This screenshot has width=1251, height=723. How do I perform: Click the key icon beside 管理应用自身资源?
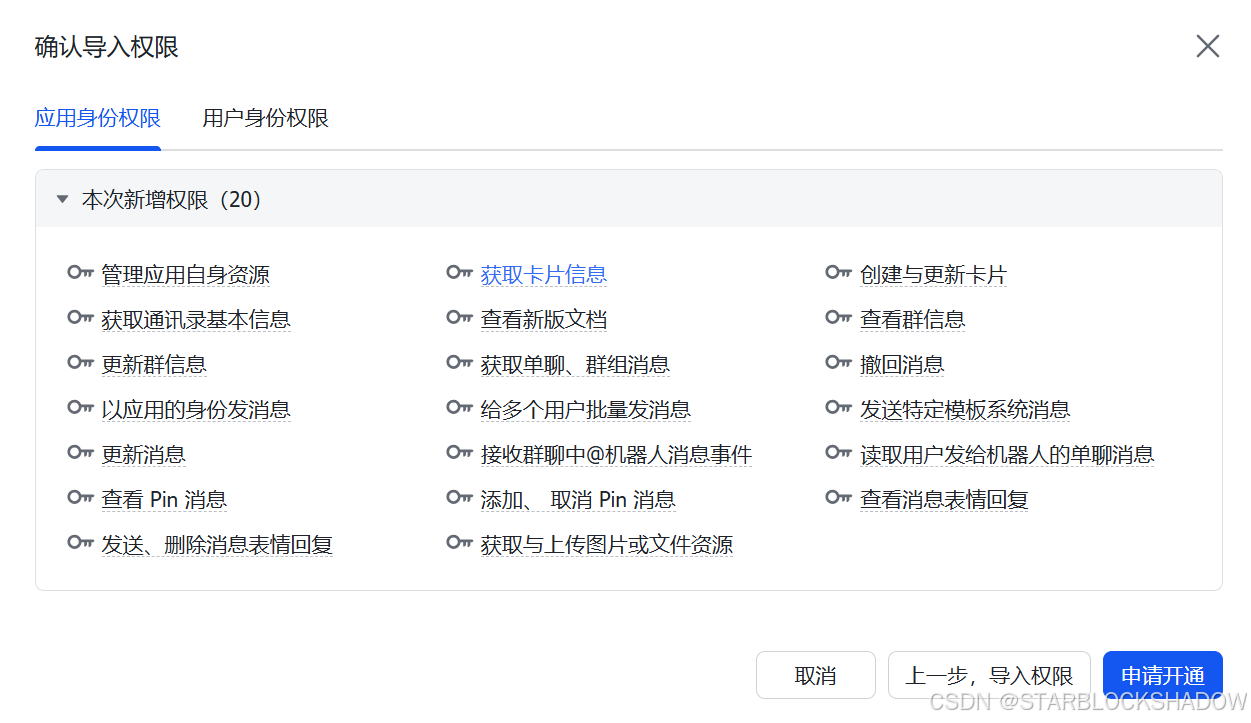(80, 273)
